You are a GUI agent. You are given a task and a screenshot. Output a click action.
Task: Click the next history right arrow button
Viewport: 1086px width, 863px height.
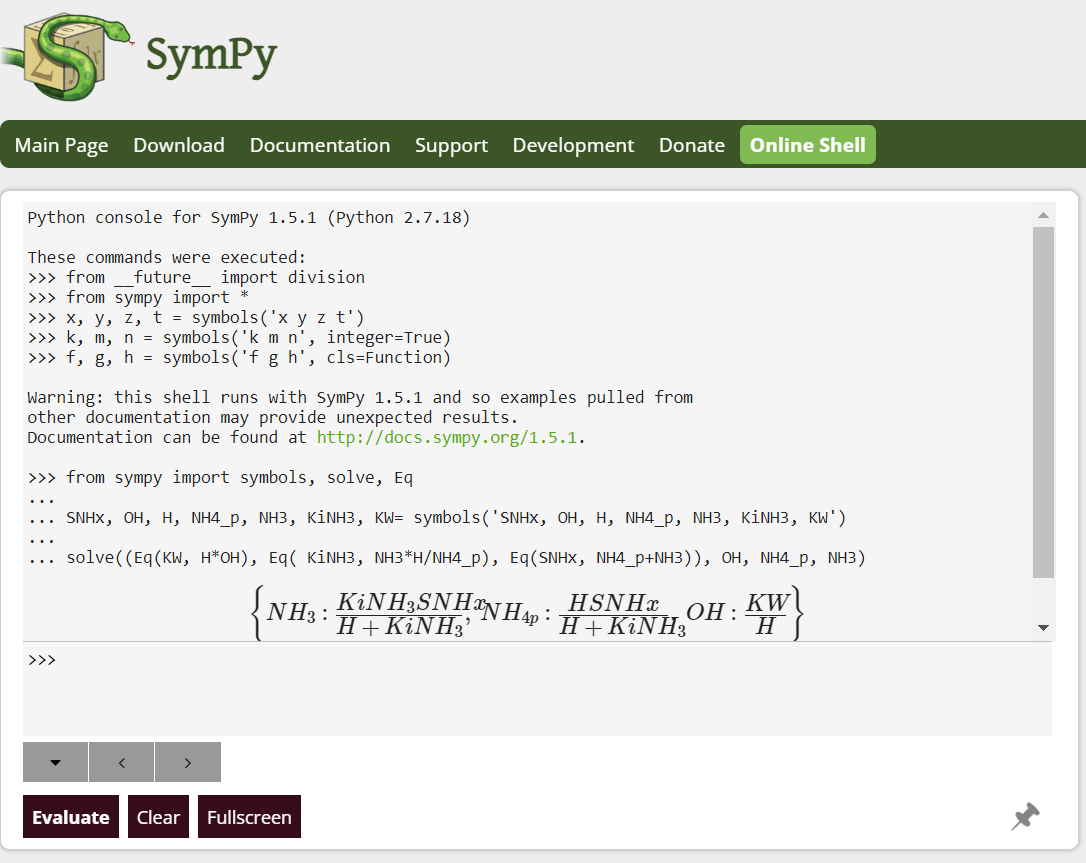pyautogui.click(x=188, y=762)
